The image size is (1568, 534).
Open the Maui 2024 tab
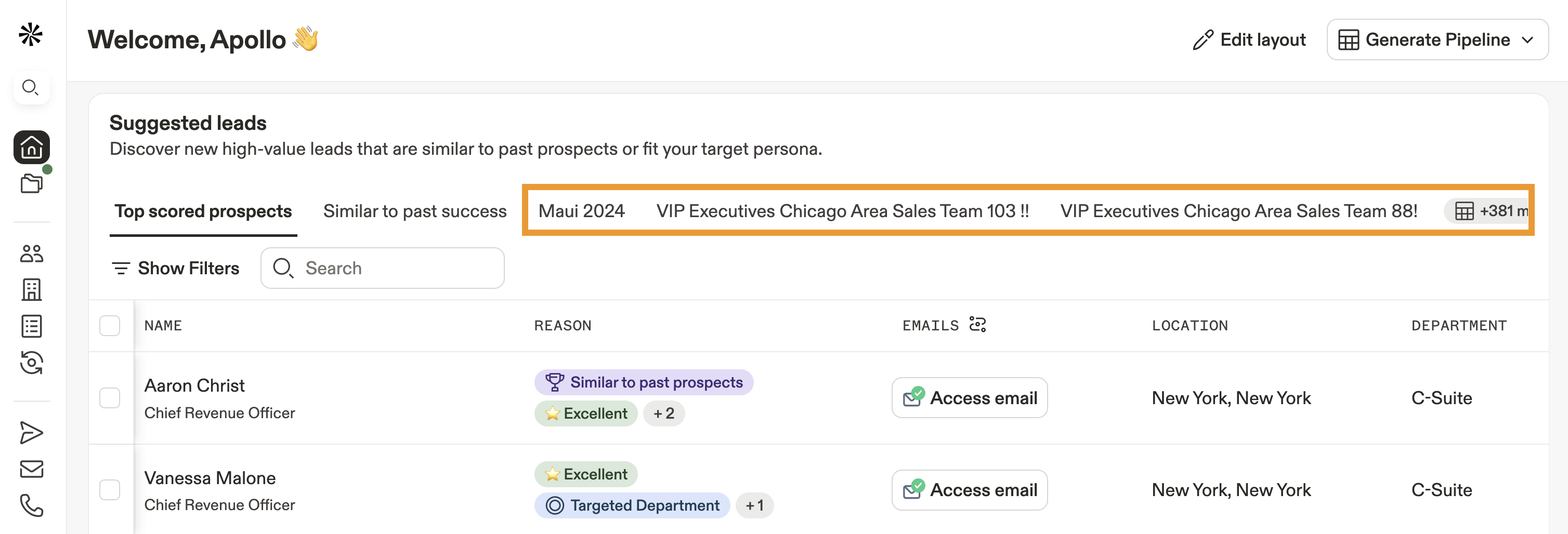pos(581,211)
